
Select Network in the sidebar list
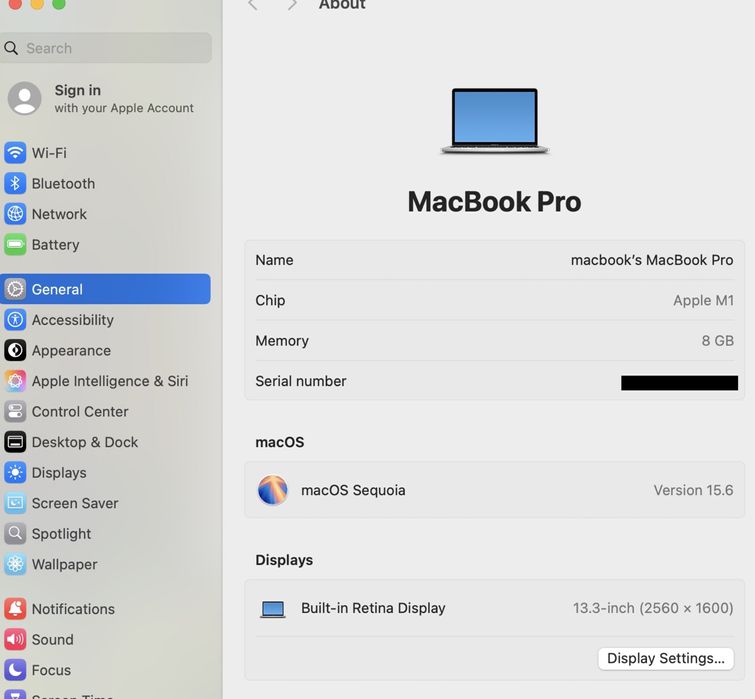[x=59, y=214]
